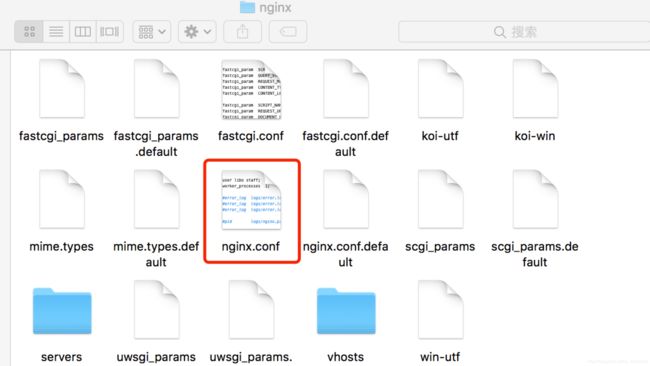Click the servers folder name label
This screenshot has height=366, width=650.
coord(61,357)
